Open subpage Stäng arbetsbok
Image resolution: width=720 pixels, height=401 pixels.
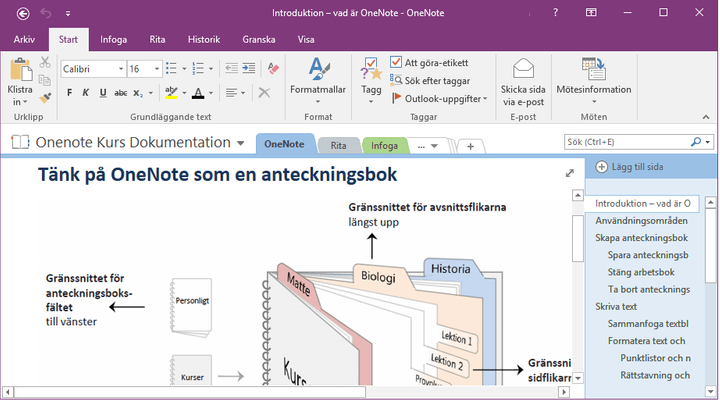641,272
